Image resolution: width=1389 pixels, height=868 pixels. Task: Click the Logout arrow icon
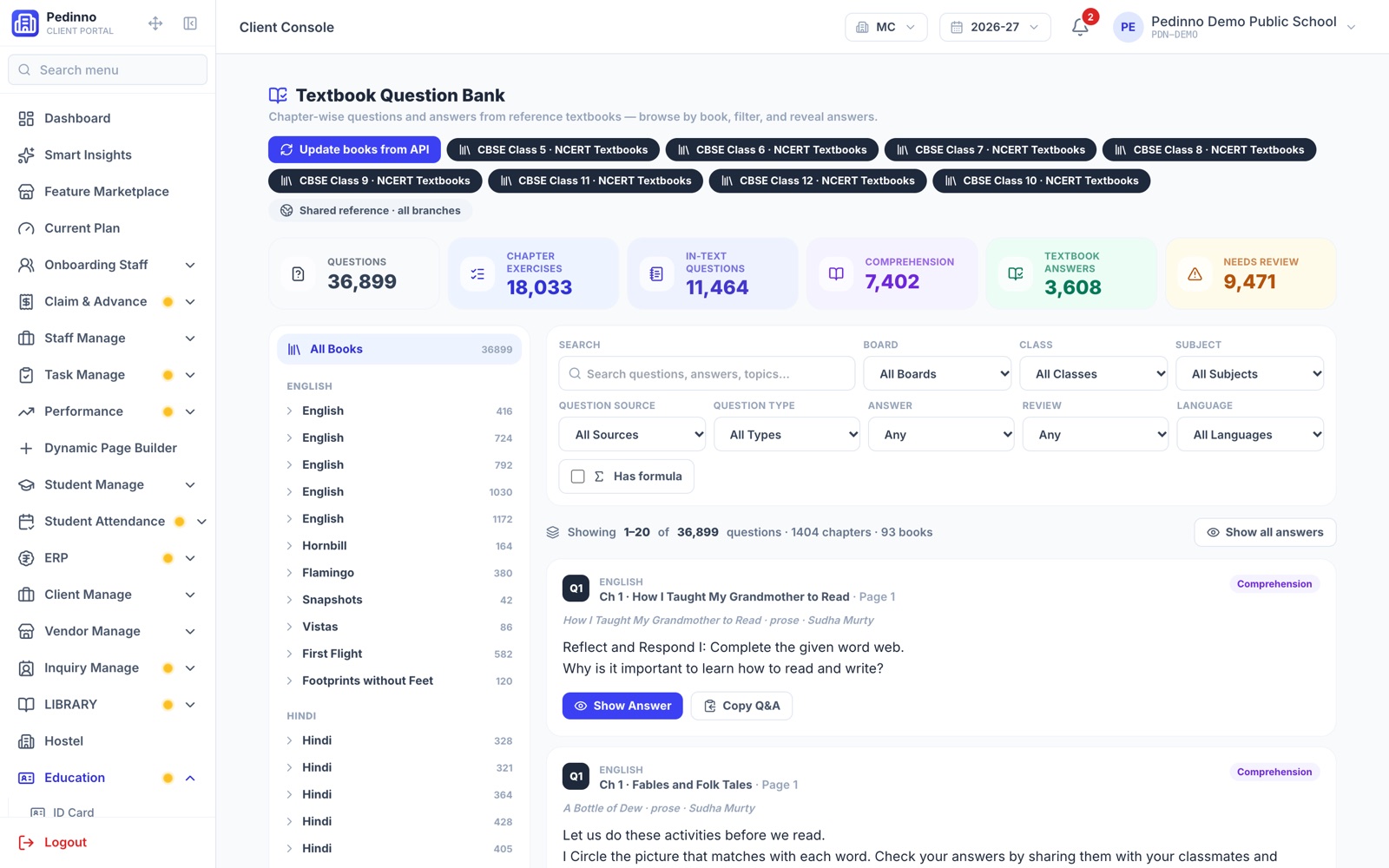[x=26, y=842]
